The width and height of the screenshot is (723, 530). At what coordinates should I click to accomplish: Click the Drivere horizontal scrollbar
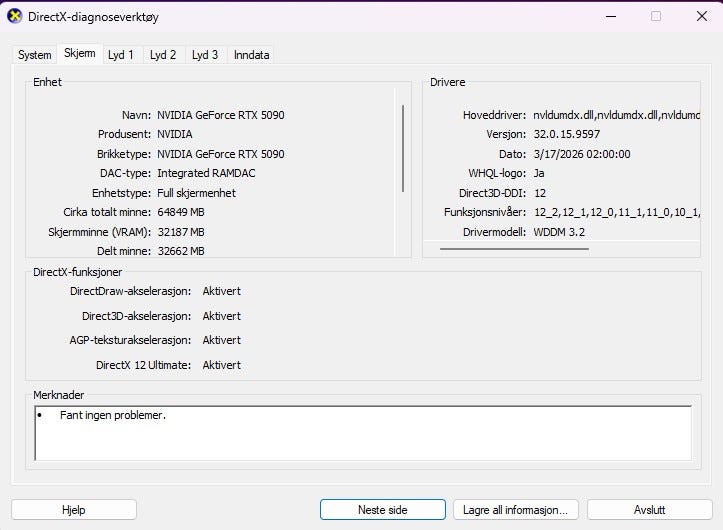pyautogui.click(x=514, y=249)
